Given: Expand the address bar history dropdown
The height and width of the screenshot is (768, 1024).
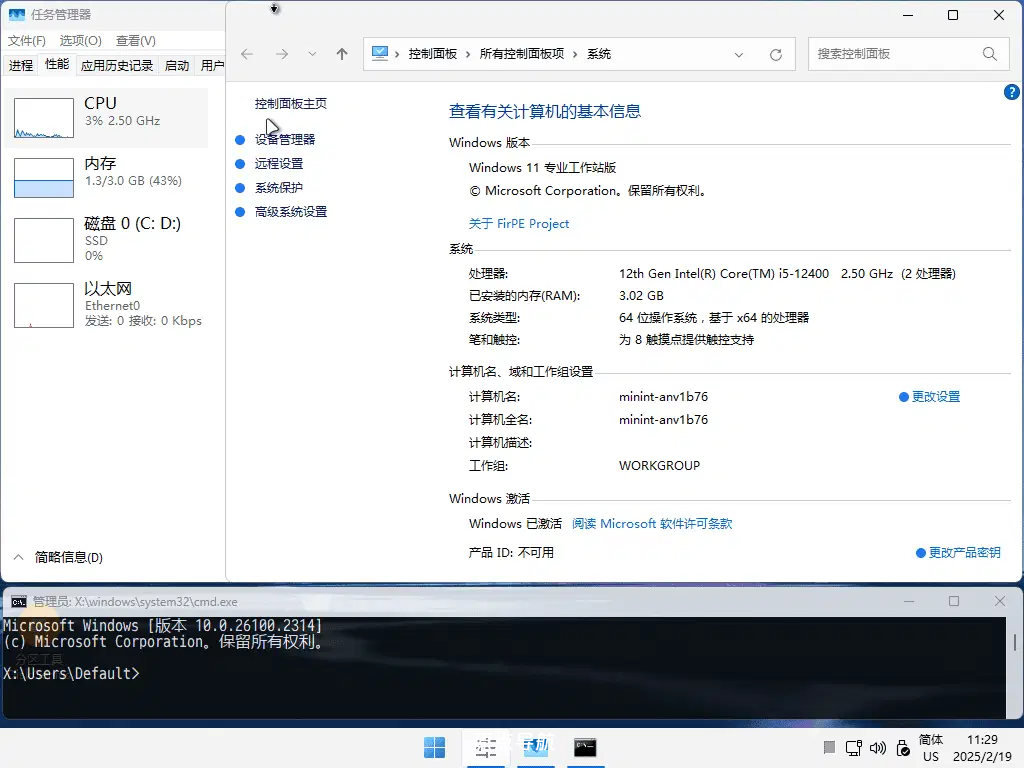Looking at the screenshot, I should [x=739, y=55].
